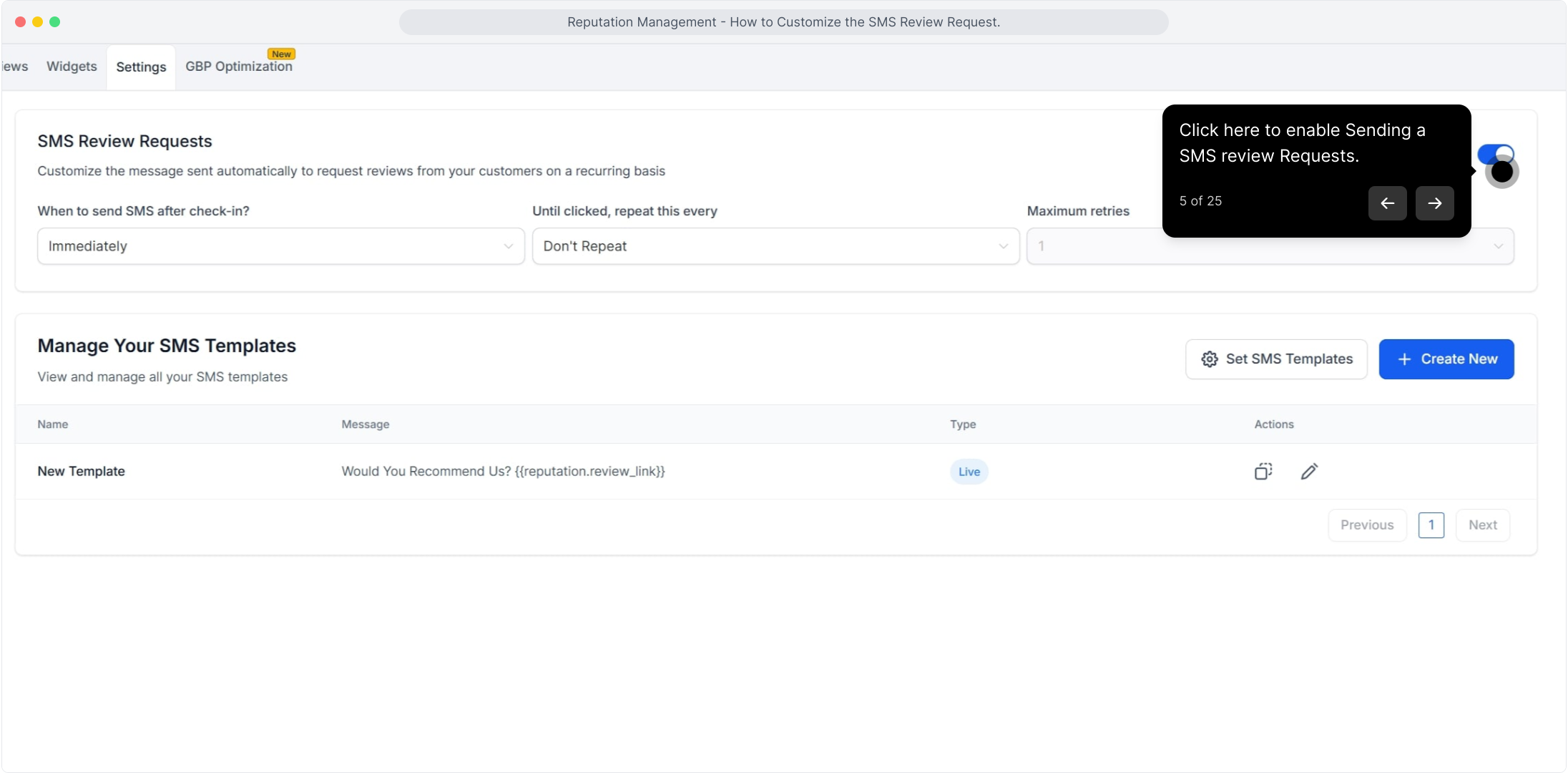Click the window title bar text
Screen dimensions: 1568x773
point(783,22)
